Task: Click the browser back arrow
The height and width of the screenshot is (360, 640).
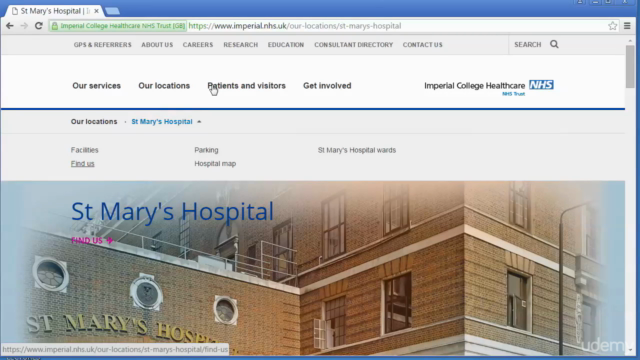Action: coord(10,26)
